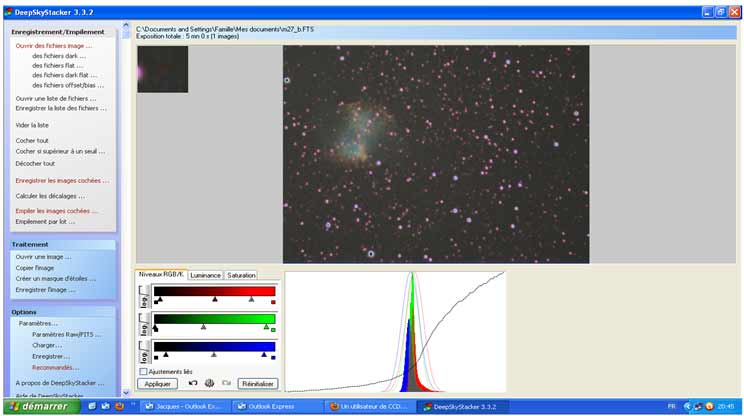Click Enregistrer la liste des fichiers

point(61,108)
